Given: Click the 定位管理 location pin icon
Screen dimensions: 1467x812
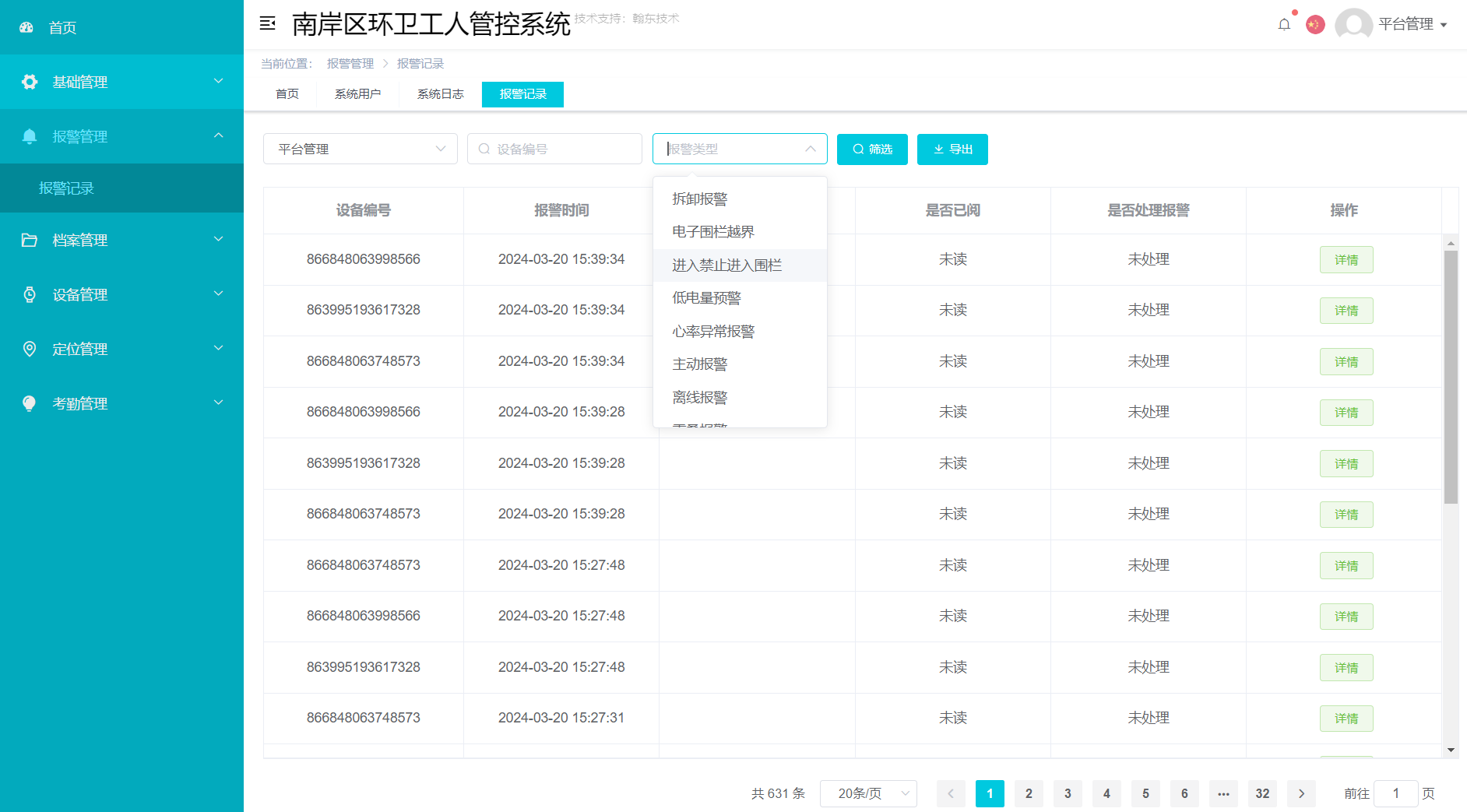Looking at the screenshot, I should tap(30, 349).
